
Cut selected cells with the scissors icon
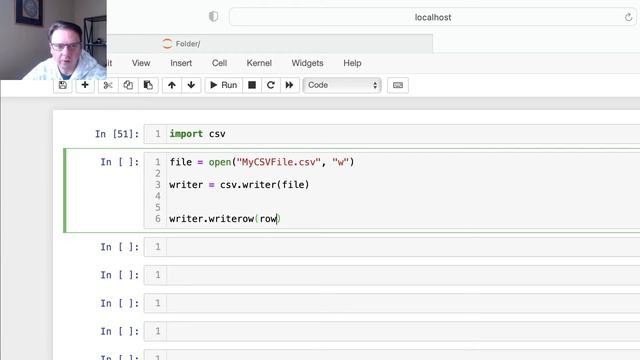pos(108,85)
